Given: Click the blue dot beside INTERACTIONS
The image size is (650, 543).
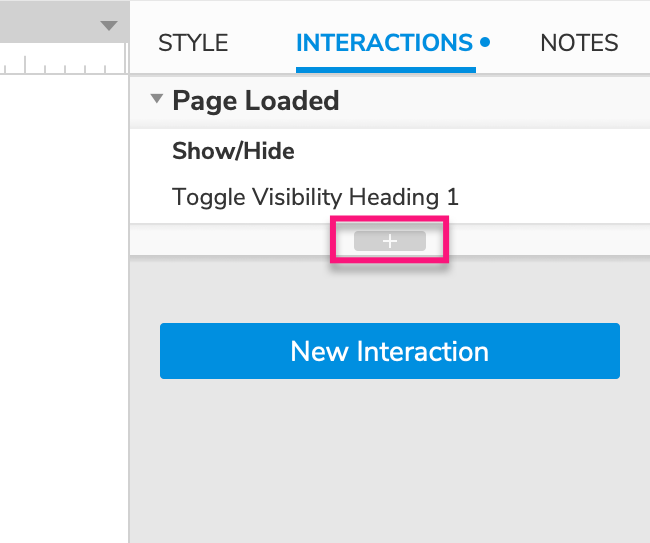Looking at the screenshot, I should tap(485, 42).
